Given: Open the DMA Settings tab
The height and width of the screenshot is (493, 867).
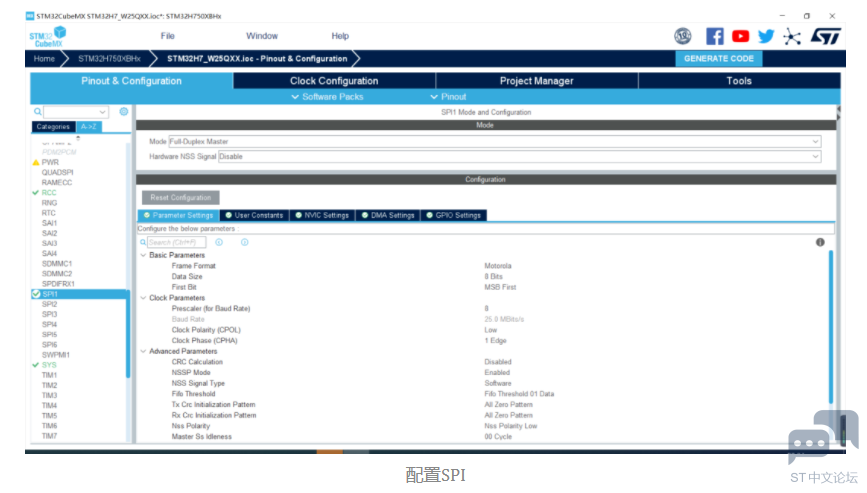Looking at the screenshot, I should coord(388,216).
